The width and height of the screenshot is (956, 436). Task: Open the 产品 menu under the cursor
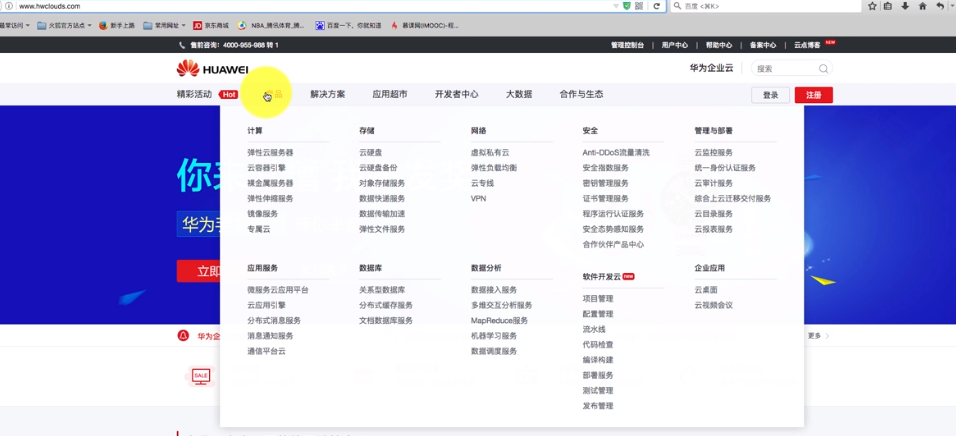coord(273,95)
